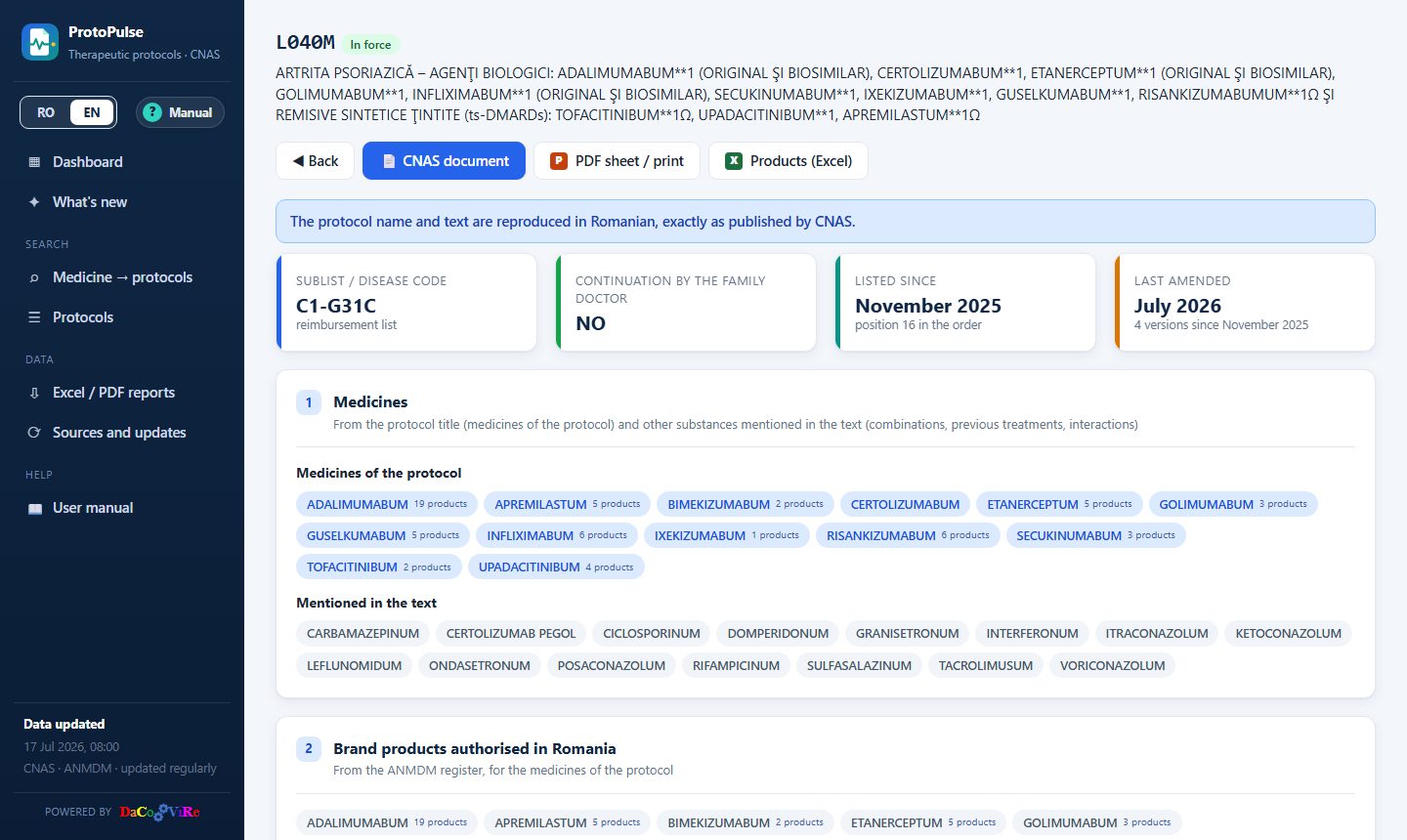
Task: Click the Excel / PDF reports download icon
Action: click(34, 393)
